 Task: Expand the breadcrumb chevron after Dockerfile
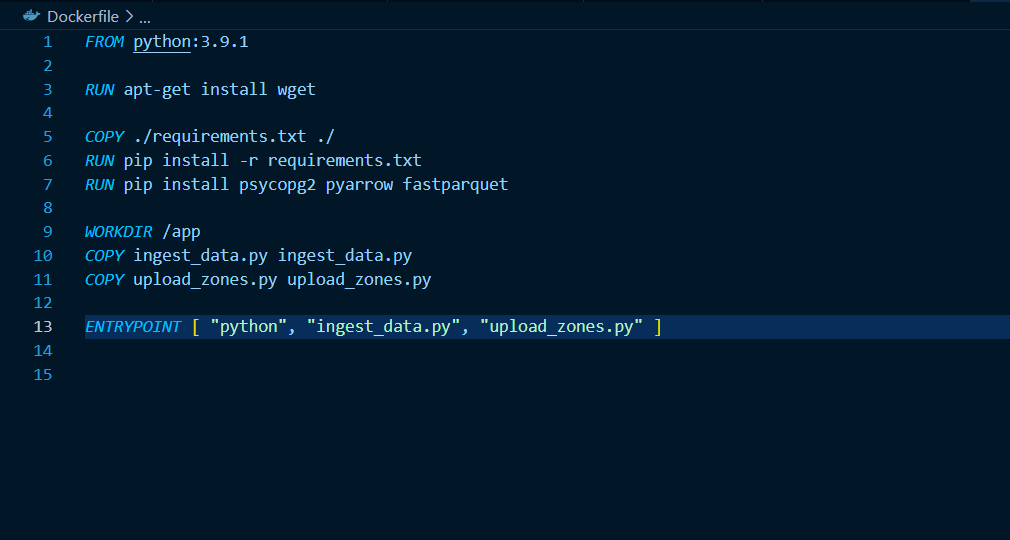click(130, 17)
